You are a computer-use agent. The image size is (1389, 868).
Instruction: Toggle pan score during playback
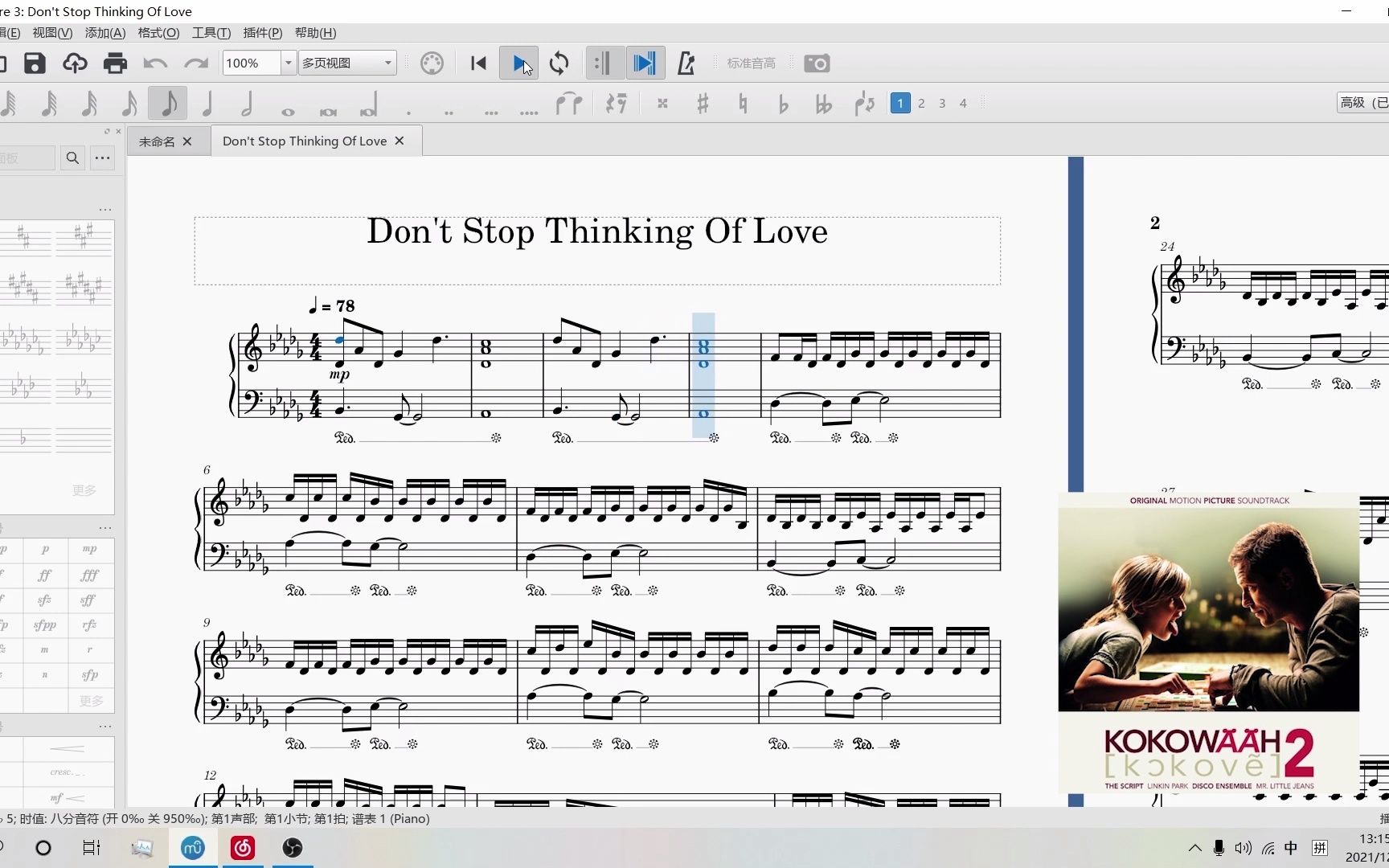pos(645,63)
